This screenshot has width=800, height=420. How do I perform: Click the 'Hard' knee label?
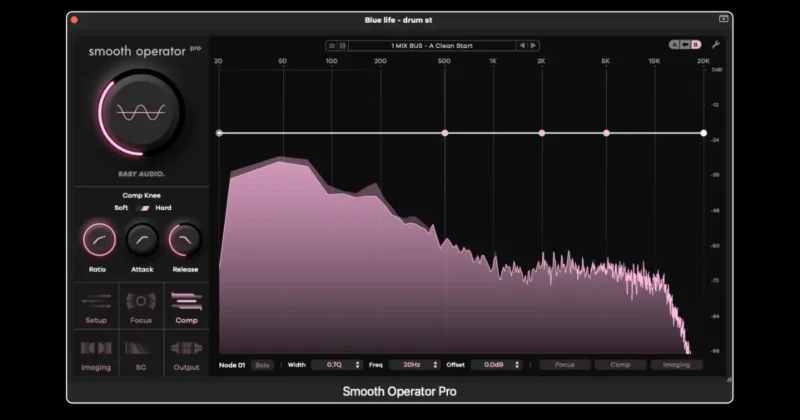[163, 208]
